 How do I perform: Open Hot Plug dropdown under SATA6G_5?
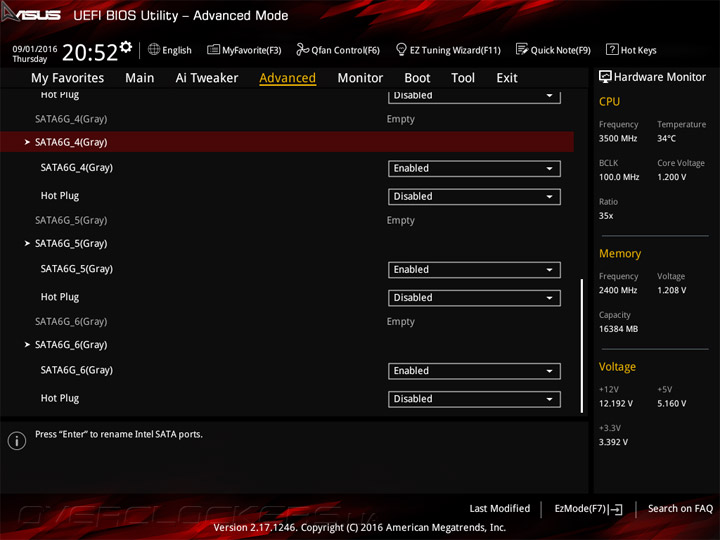click(x=474, y=298)
